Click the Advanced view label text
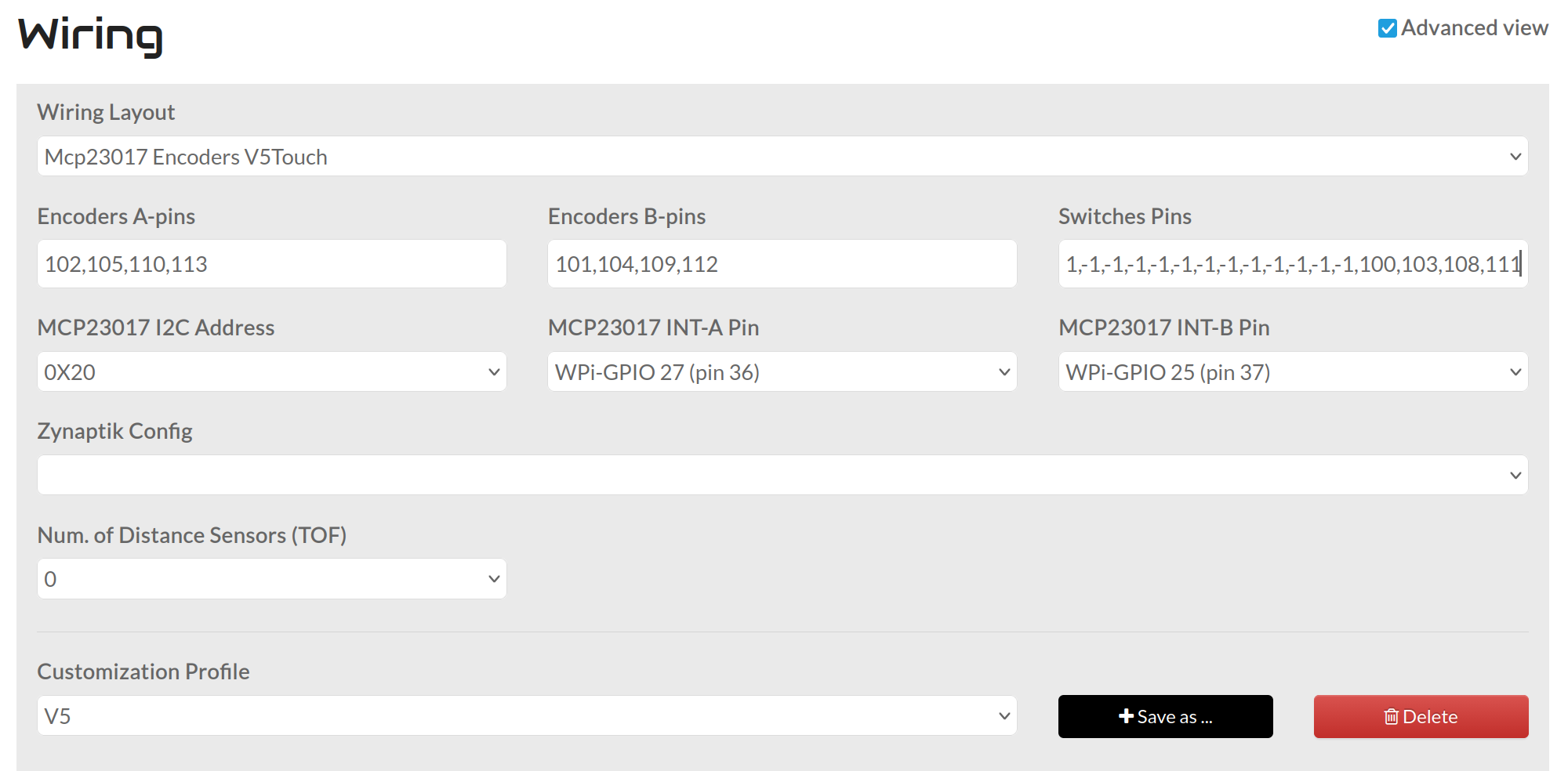The image size is (1568, 771). (1474, 28)
